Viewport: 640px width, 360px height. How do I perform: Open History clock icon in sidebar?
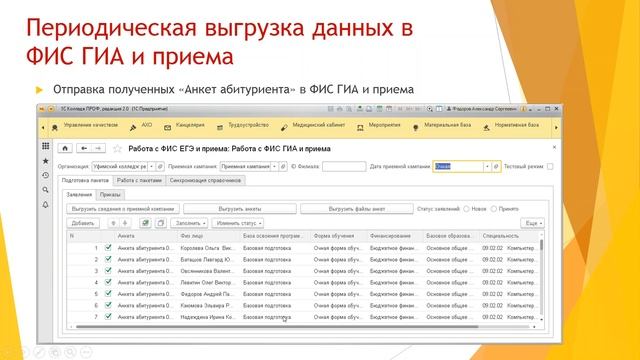(45, 175)
